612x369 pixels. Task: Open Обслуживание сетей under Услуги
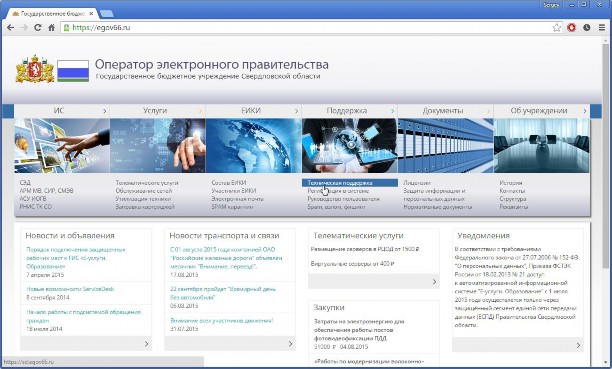[x=144, y=191]
